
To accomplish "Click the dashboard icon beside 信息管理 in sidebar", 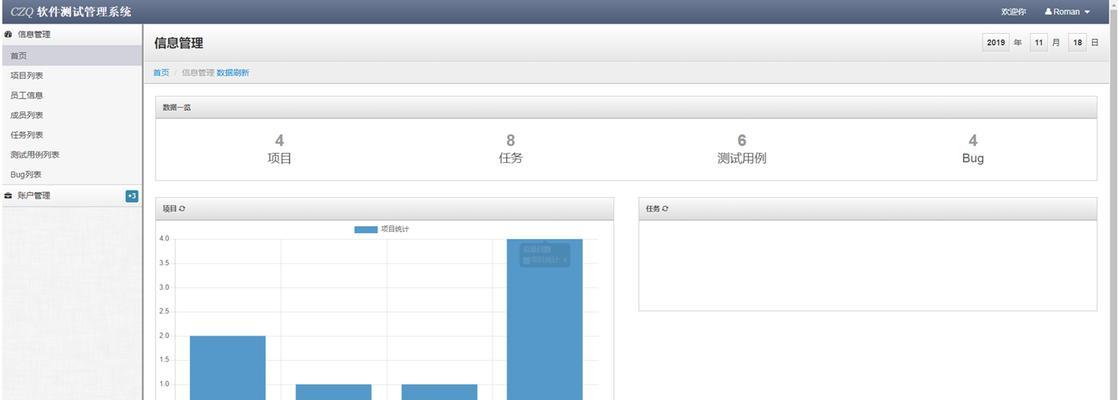I will [8, 34].
